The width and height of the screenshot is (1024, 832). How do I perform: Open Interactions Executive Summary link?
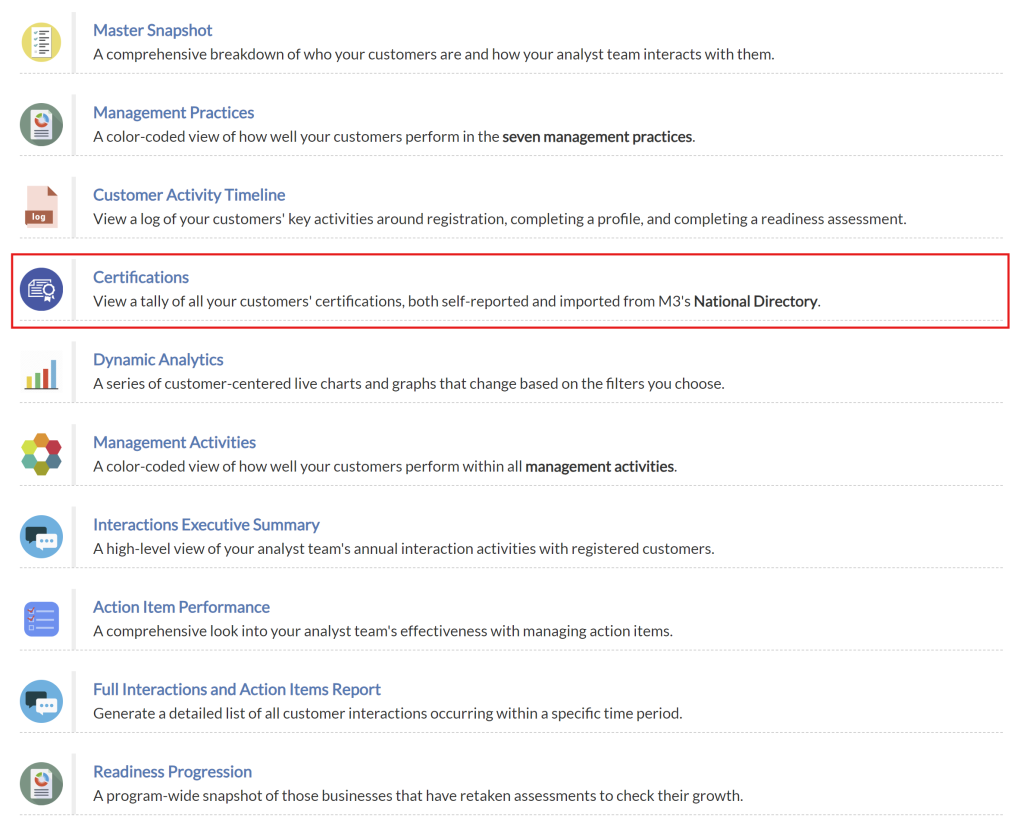[206, 525]
